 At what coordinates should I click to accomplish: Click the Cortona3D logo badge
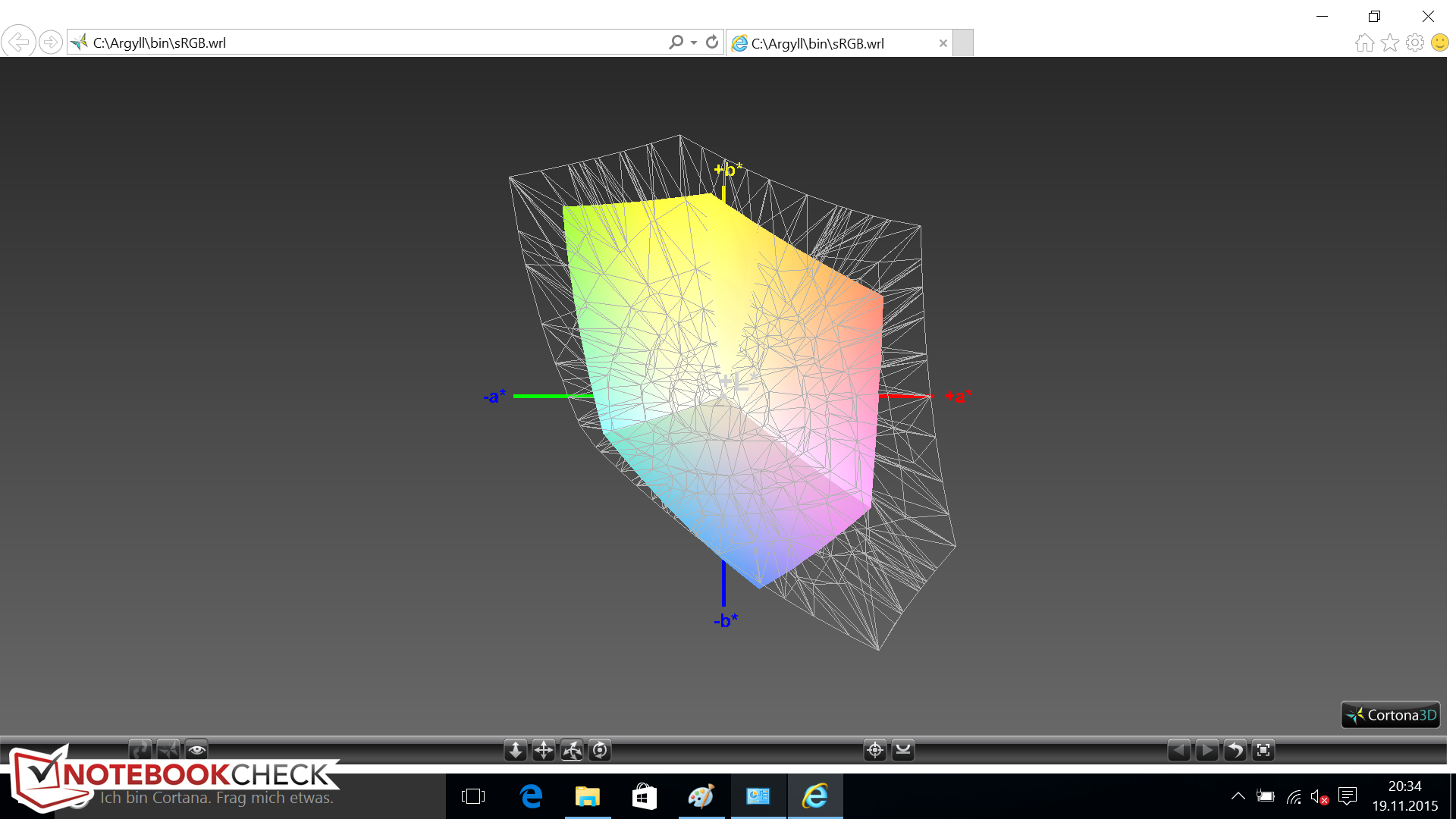click(x=1391, y=715)
